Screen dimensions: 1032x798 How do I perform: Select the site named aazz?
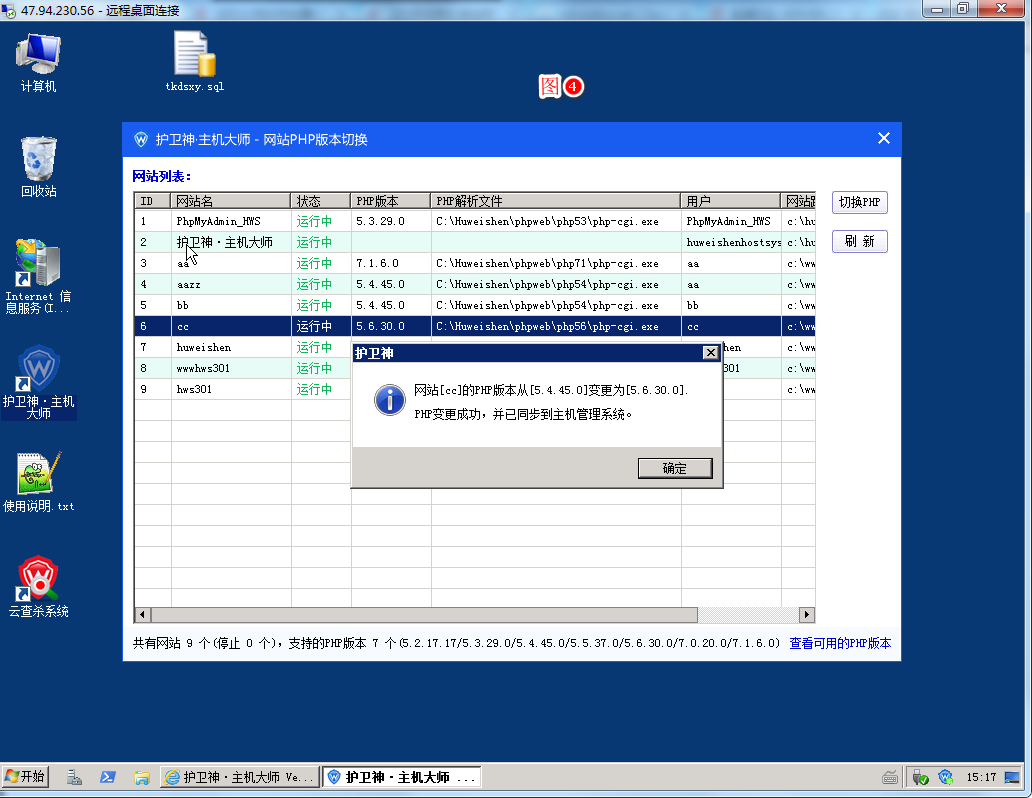tap(475, 284)
